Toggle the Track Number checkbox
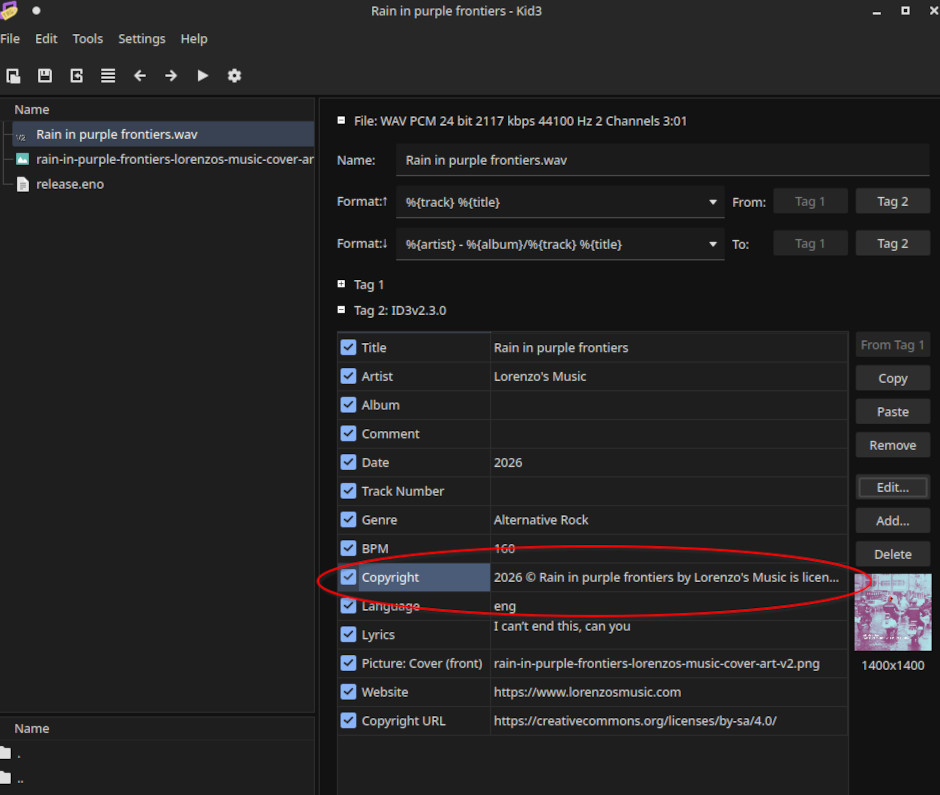This screenshot has width=940, height=795. [x=348, y=491]
